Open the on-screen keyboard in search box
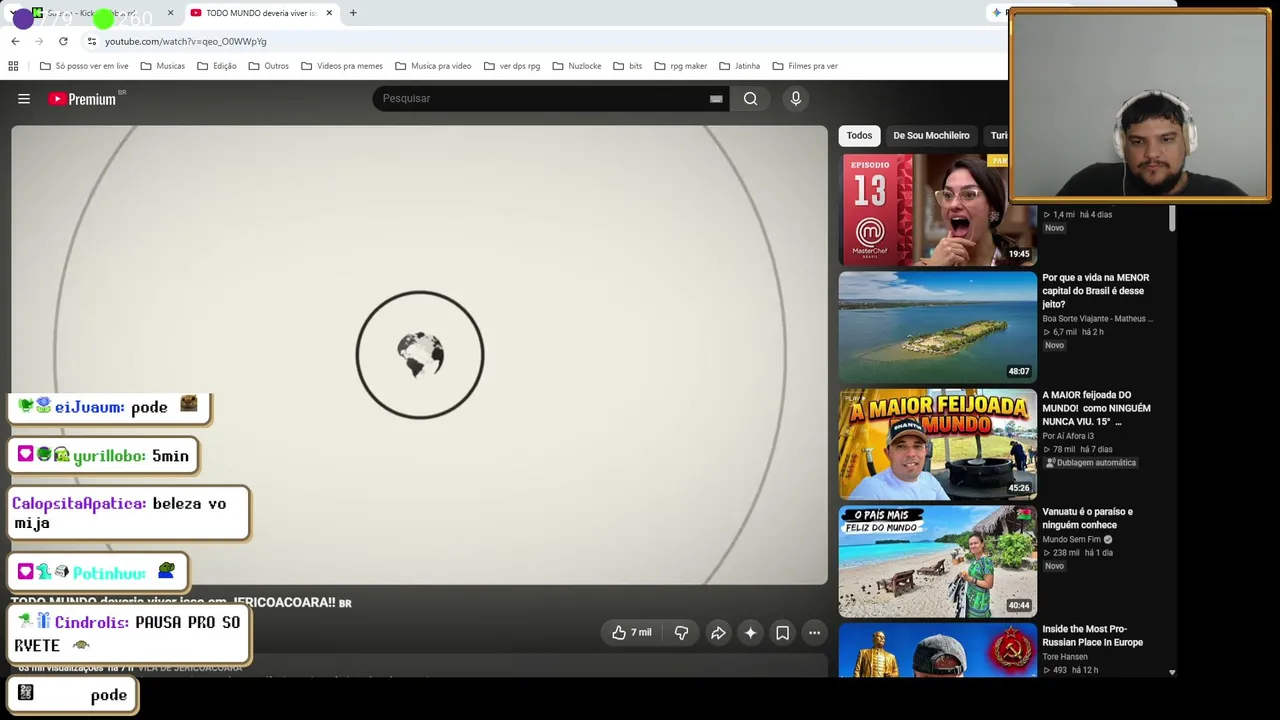The image size is (1280, 720). click(716, 98)
